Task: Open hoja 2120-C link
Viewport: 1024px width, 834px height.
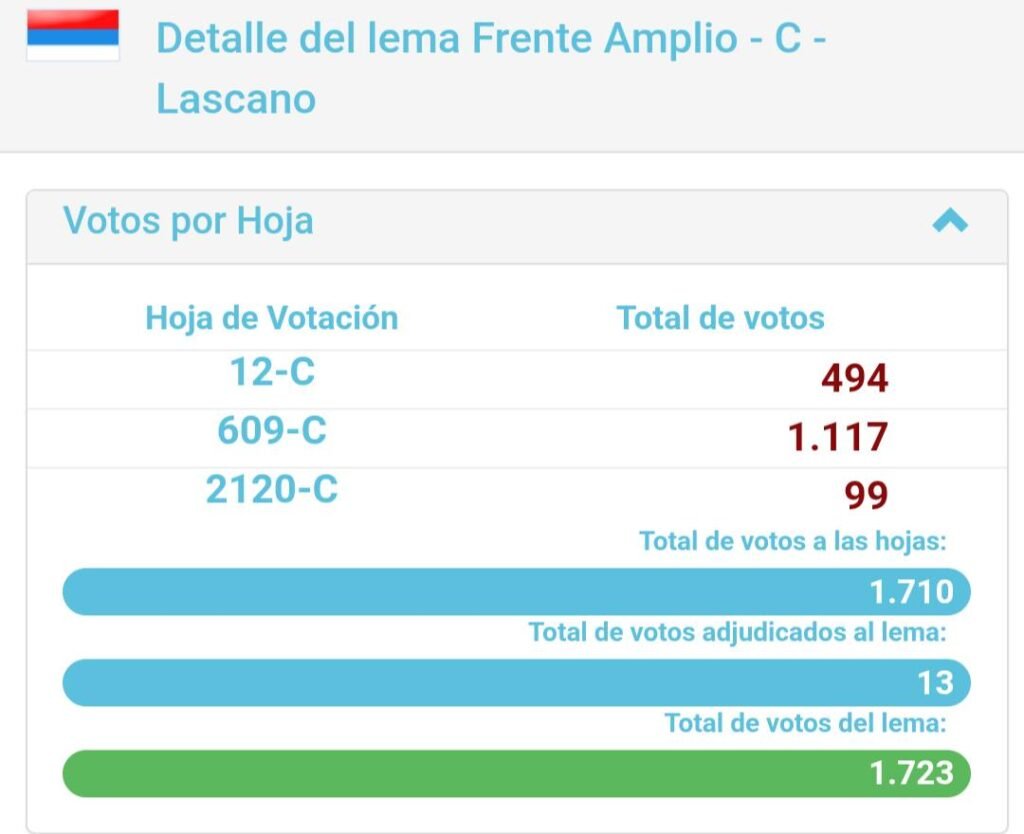Action: coord(272,490)
